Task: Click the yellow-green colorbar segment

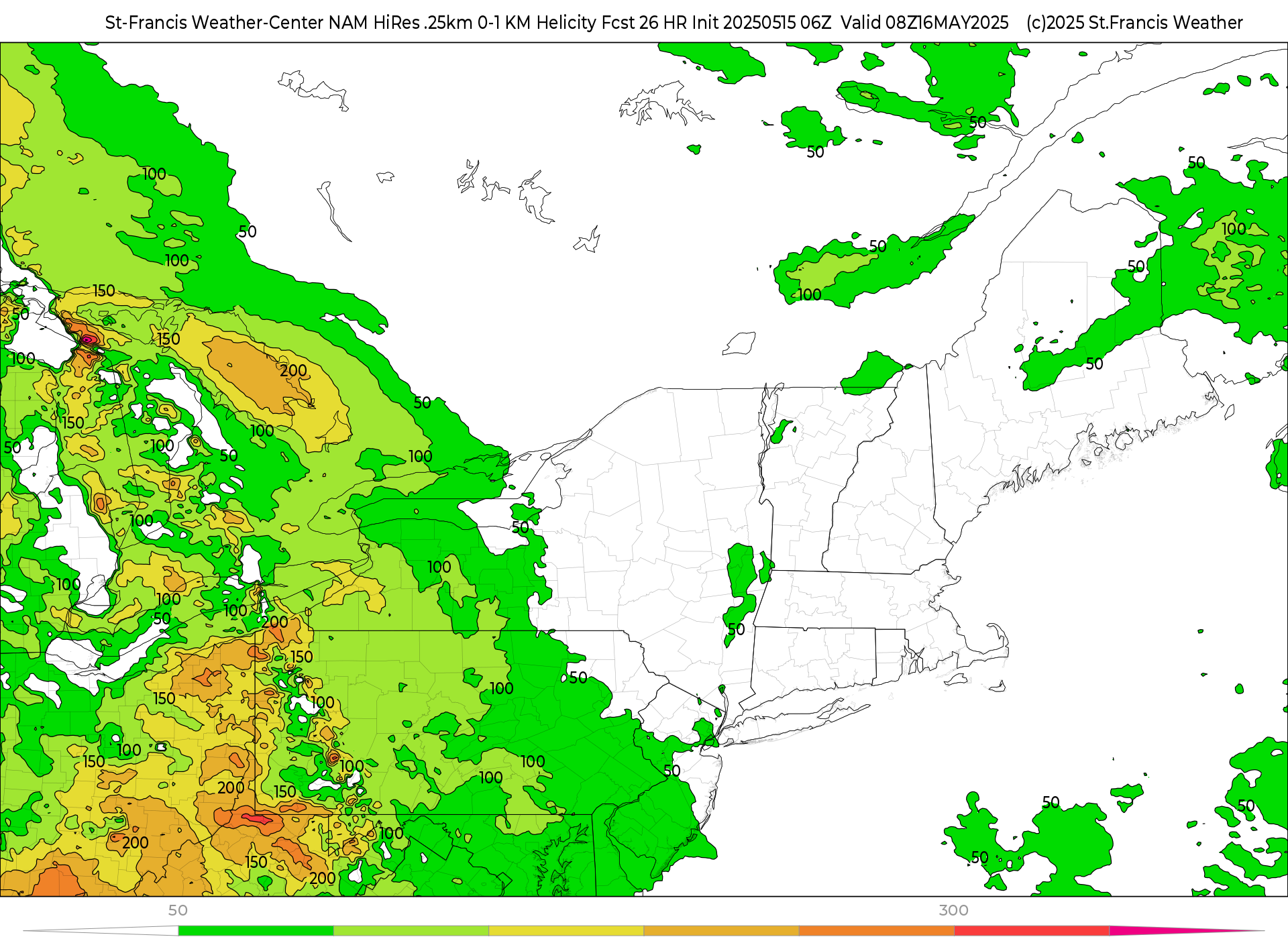Action: click(411, 931)
